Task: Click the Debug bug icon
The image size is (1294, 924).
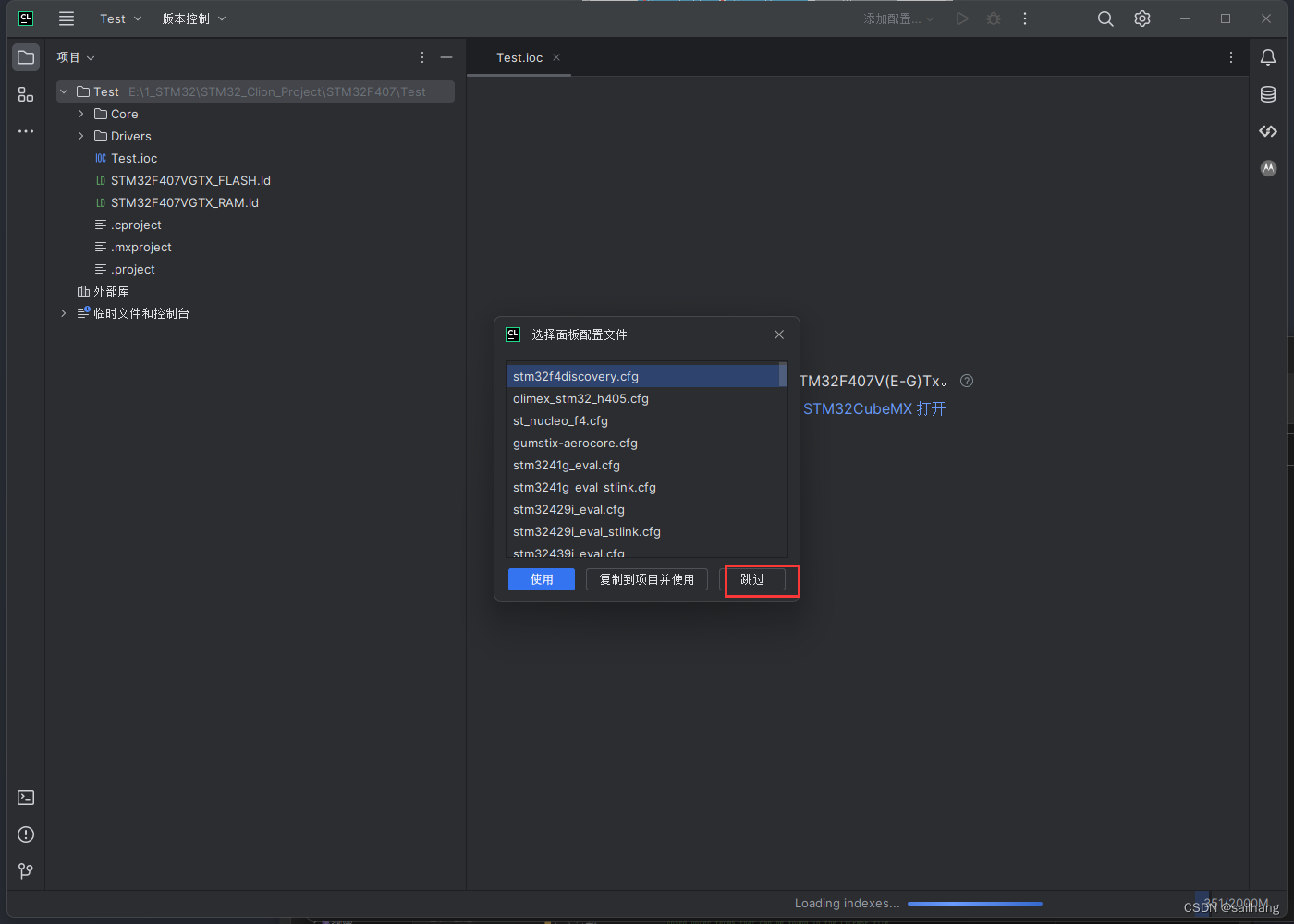Action: (x=994, y=18)
